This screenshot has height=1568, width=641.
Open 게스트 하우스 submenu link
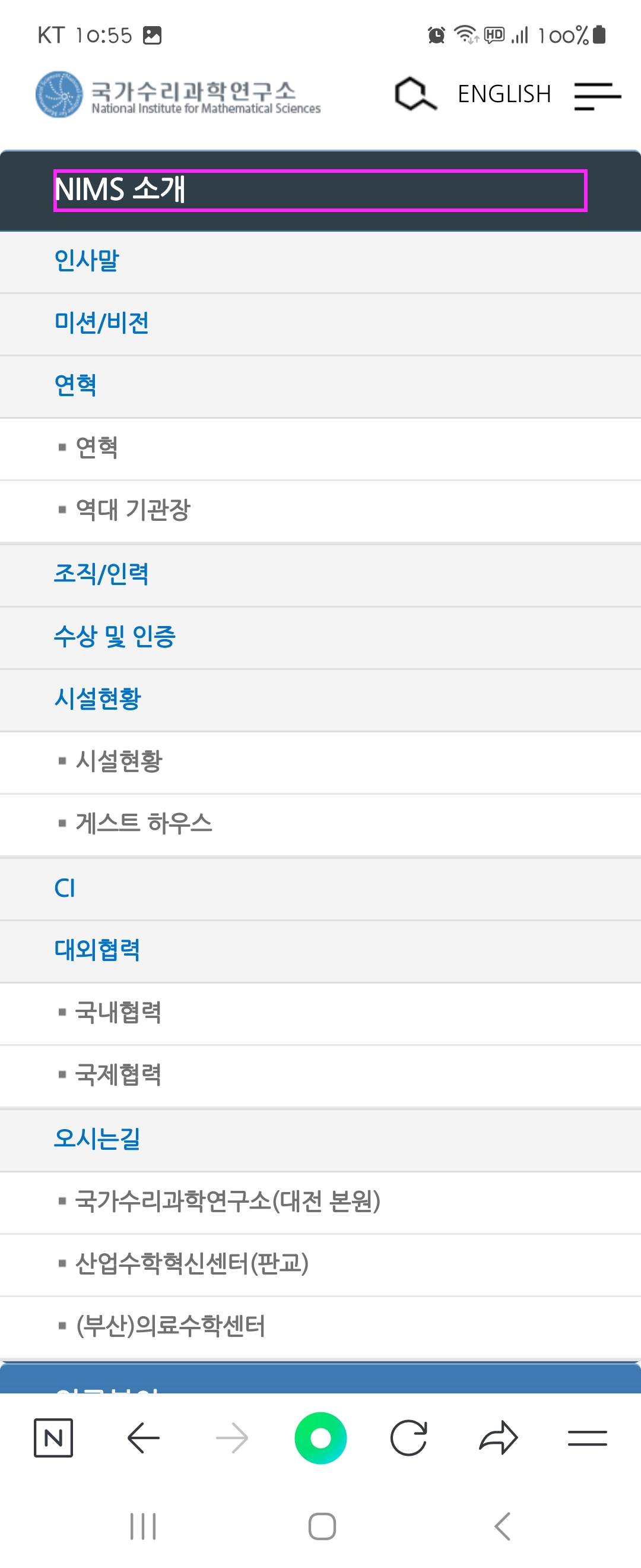[x=320, y=824]
